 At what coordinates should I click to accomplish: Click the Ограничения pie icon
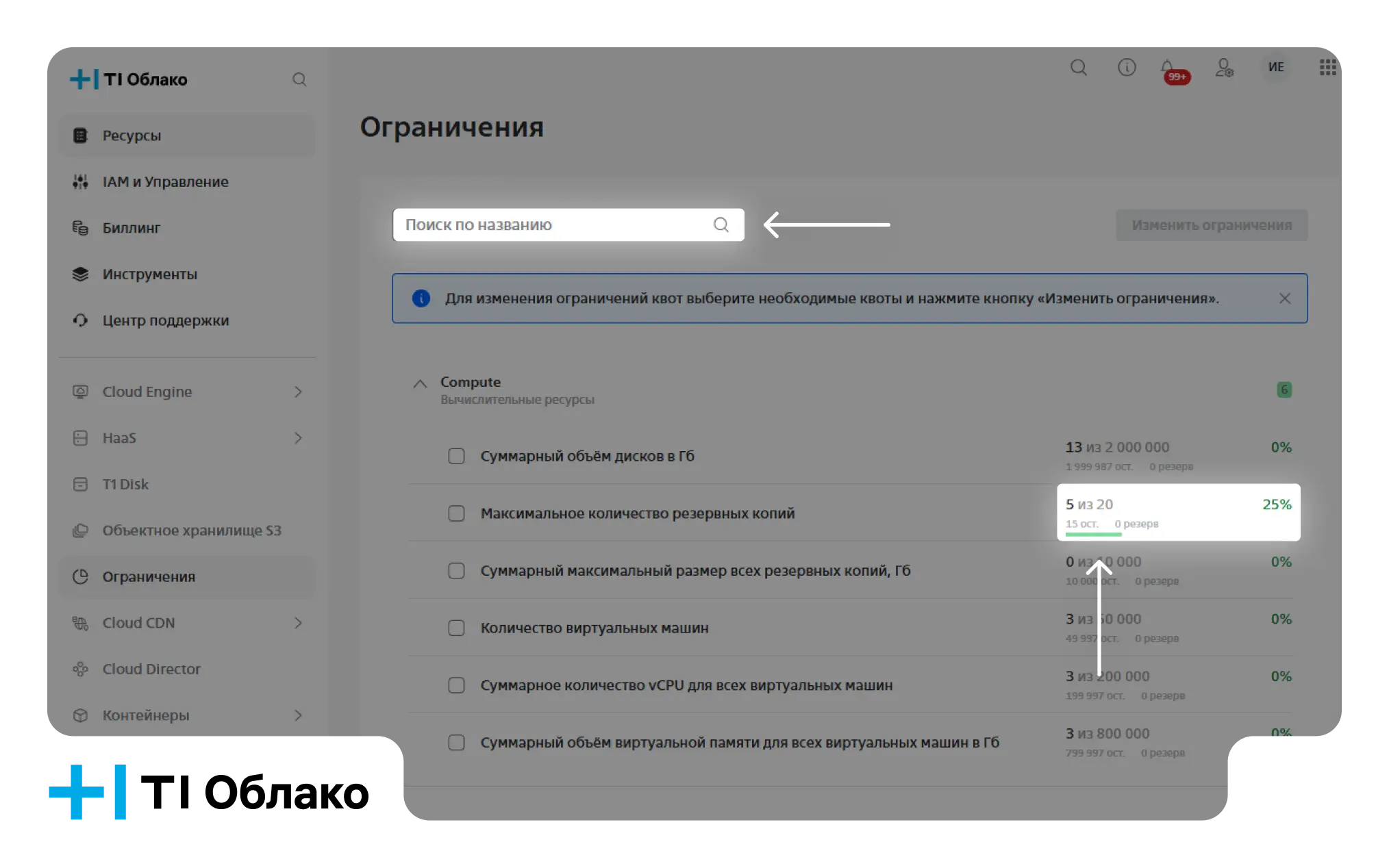(x=80, y=576)
